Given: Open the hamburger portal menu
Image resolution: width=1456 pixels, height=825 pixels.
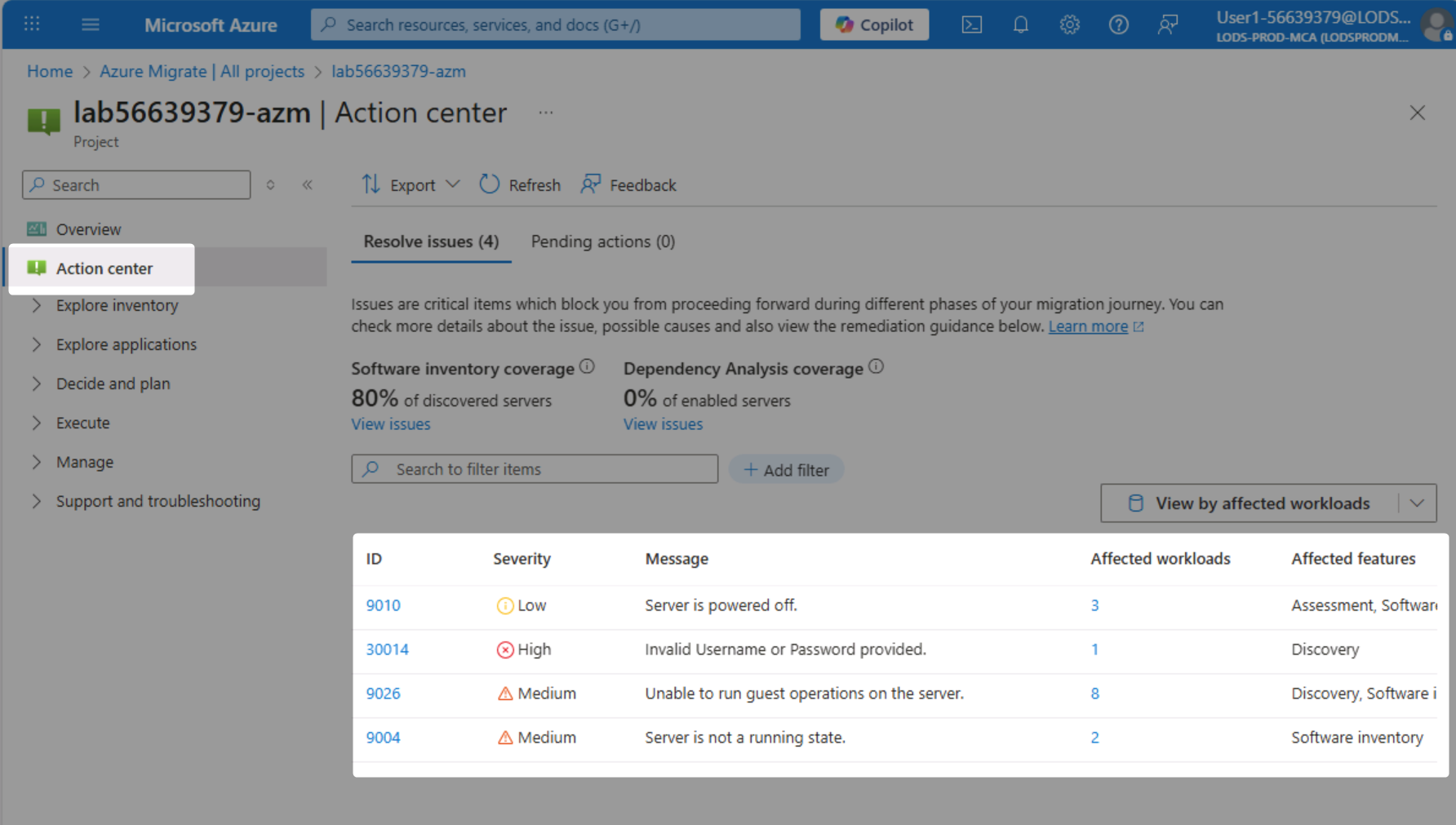Looking at the screenshot, I should click(91, 24).
